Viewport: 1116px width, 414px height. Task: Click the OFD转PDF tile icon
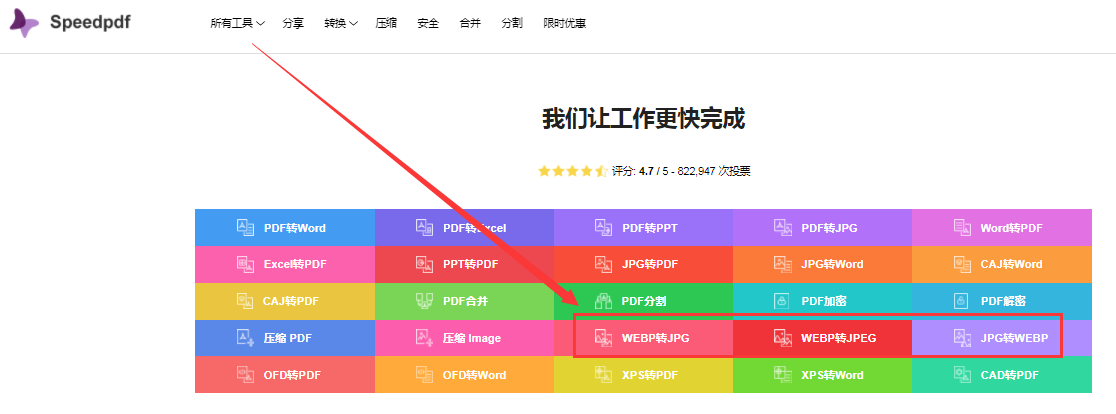click(x=246, y=374)
